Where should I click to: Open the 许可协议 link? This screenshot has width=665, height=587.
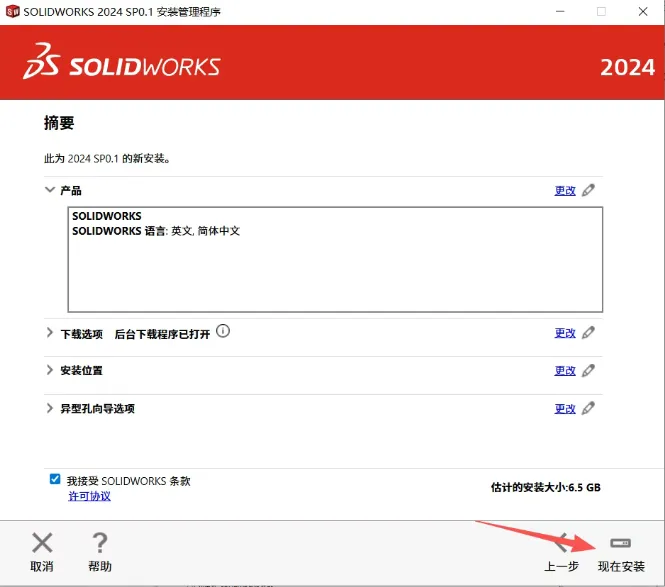click(x=89, y=496)
